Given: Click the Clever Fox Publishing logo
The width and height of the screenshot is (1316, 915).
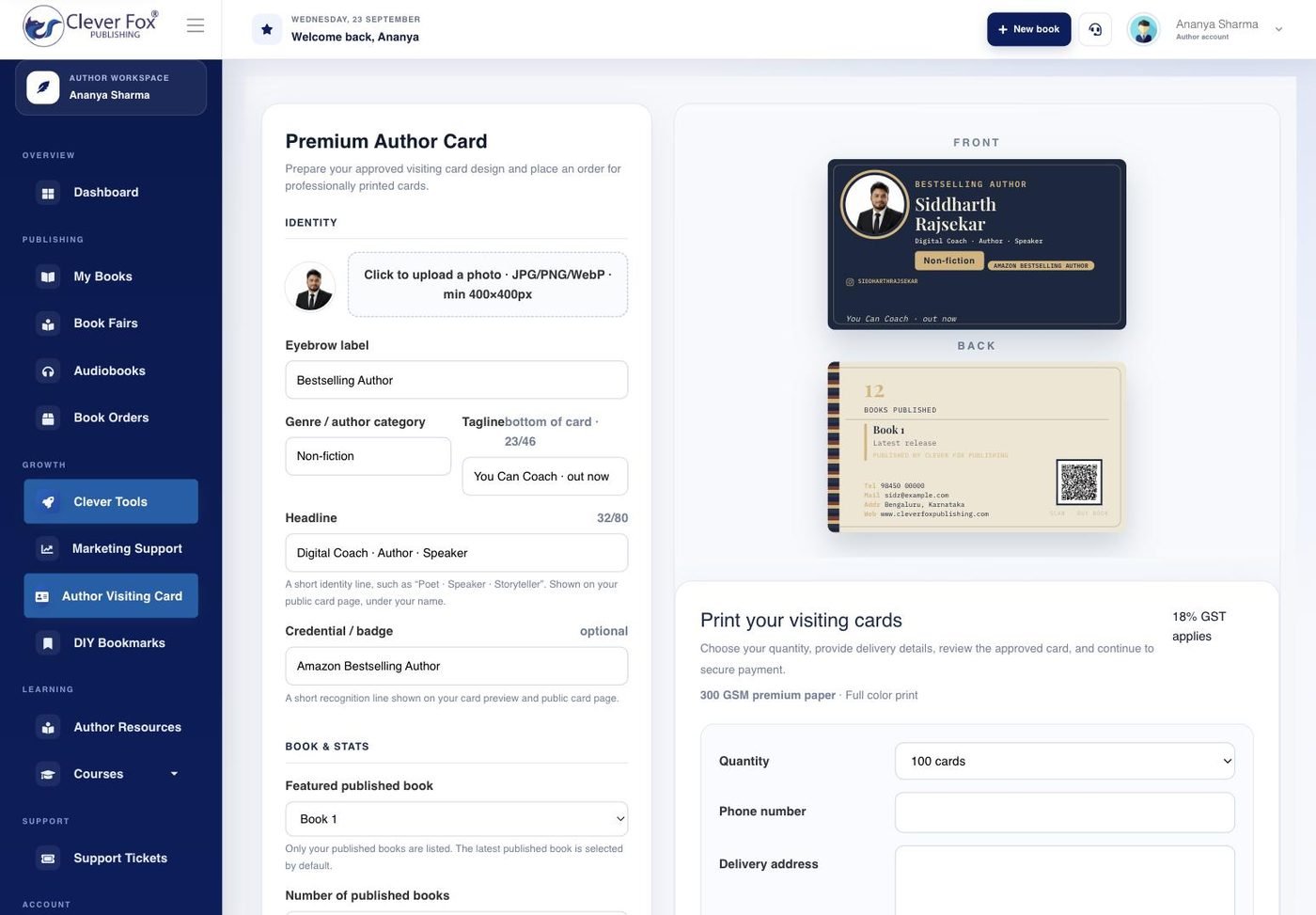Looking at the screenshot, I should point(91,25).
